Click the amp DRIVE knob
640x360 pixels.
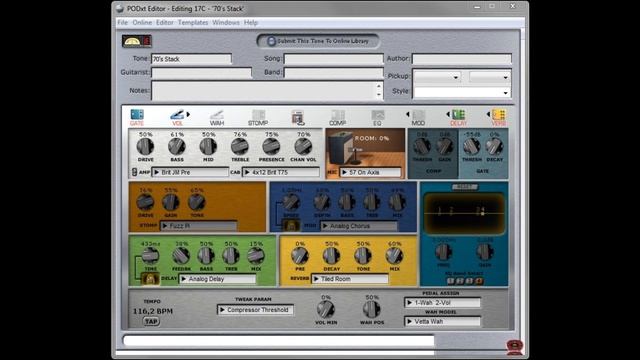(x=145, y=146)
